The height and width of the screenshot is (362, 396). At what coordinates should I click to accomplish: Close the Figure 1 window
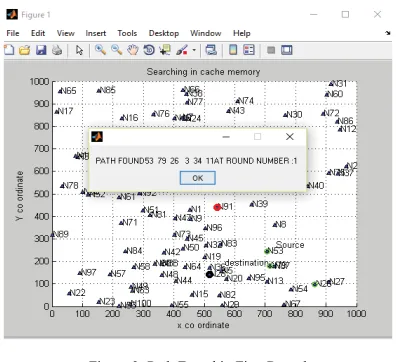pos(377,14)
